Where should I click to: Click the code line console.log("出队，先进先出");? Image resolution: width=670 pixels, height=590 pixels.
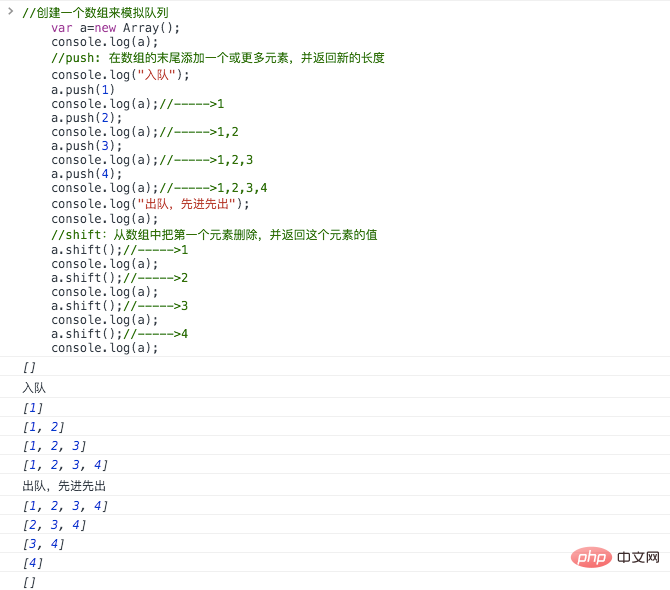pyautogui.click(x=150, y=204)
